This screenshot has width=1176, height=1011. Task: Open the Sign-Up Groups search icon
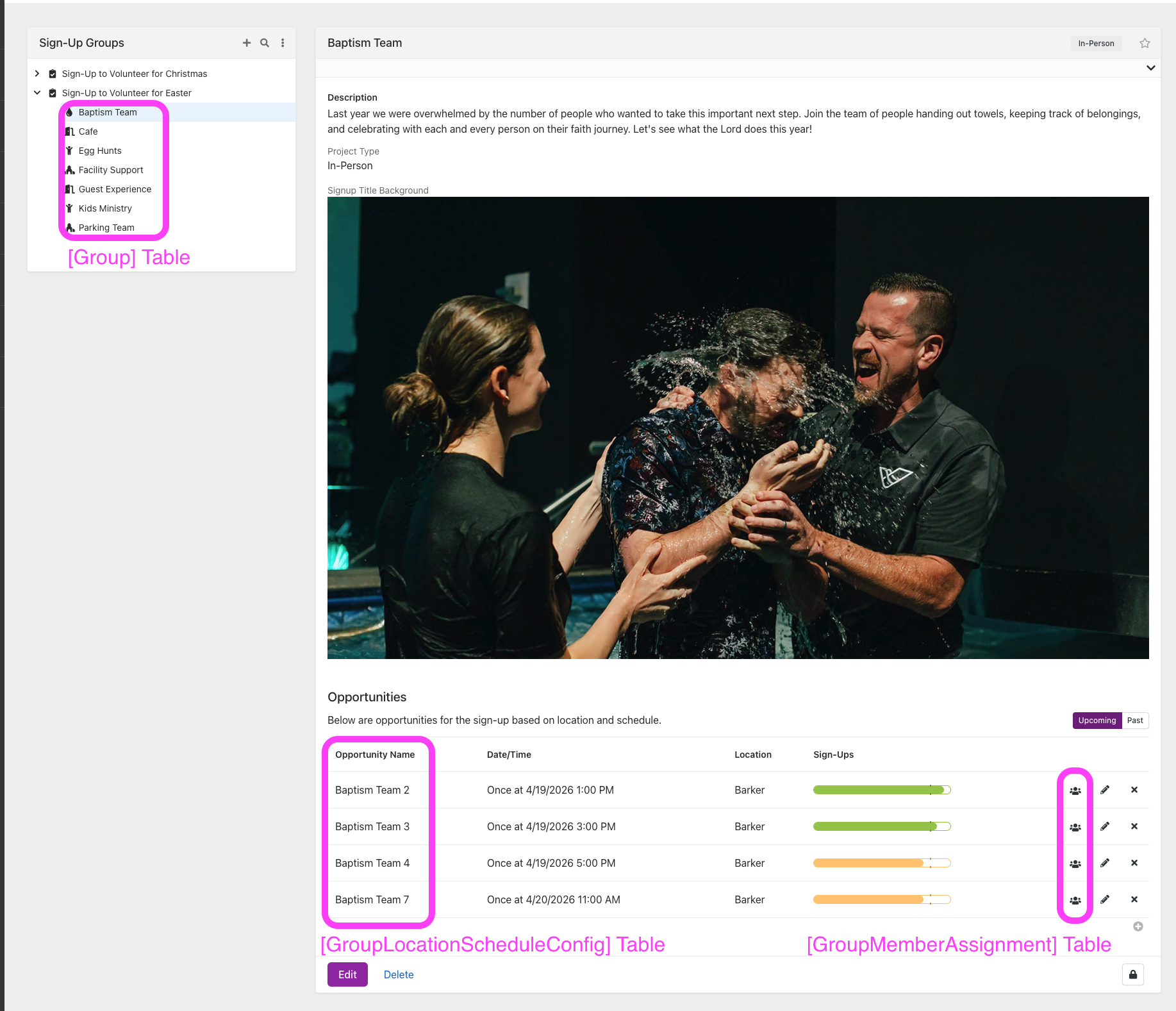pos(264,43)
